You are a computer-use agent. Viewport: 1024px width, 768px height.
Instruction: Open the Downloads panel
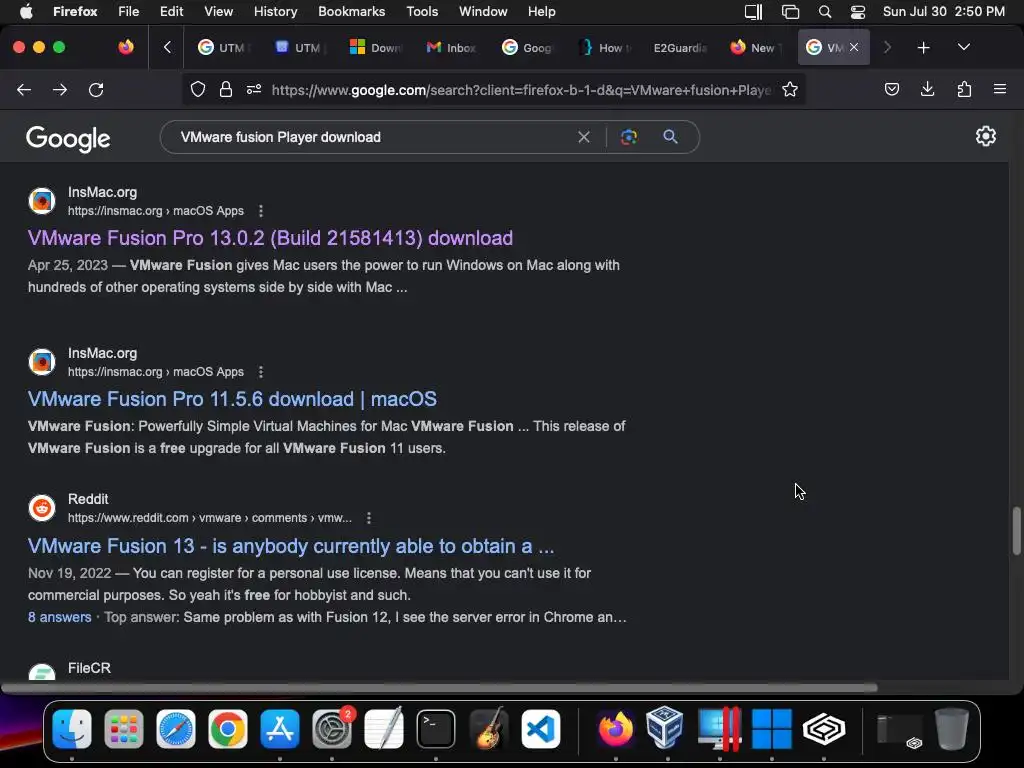coord(927,89)
